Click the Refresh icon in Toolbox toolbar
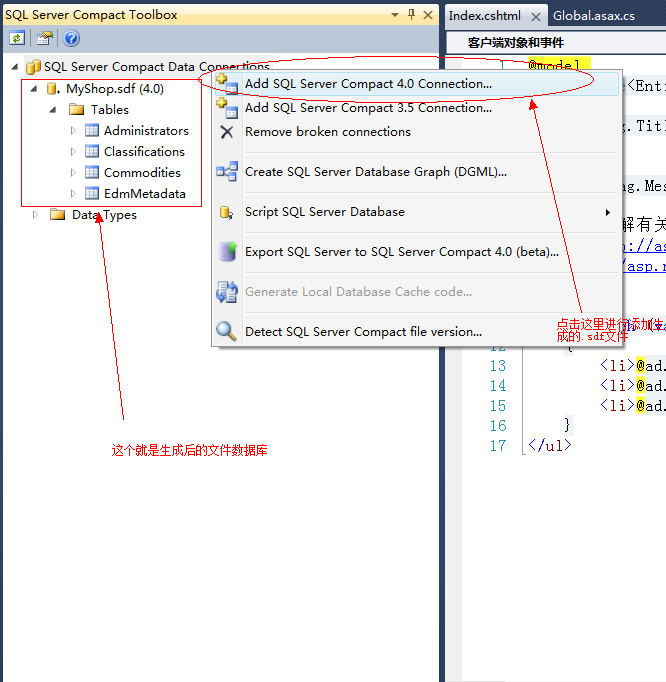 pyautogui.click(x=17, y=38)
